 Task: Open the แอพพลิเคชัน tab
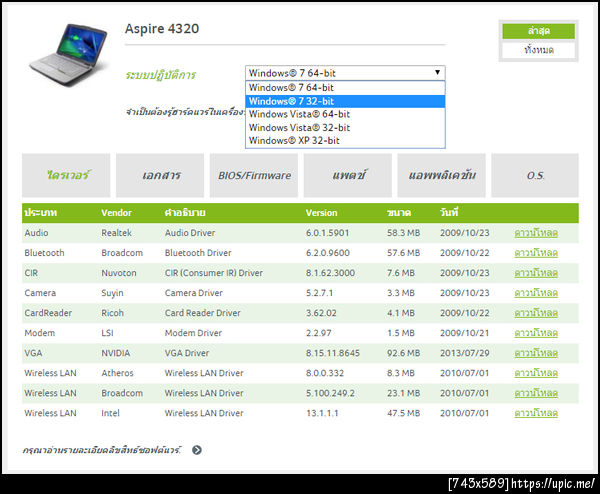[x=442, y=175]
